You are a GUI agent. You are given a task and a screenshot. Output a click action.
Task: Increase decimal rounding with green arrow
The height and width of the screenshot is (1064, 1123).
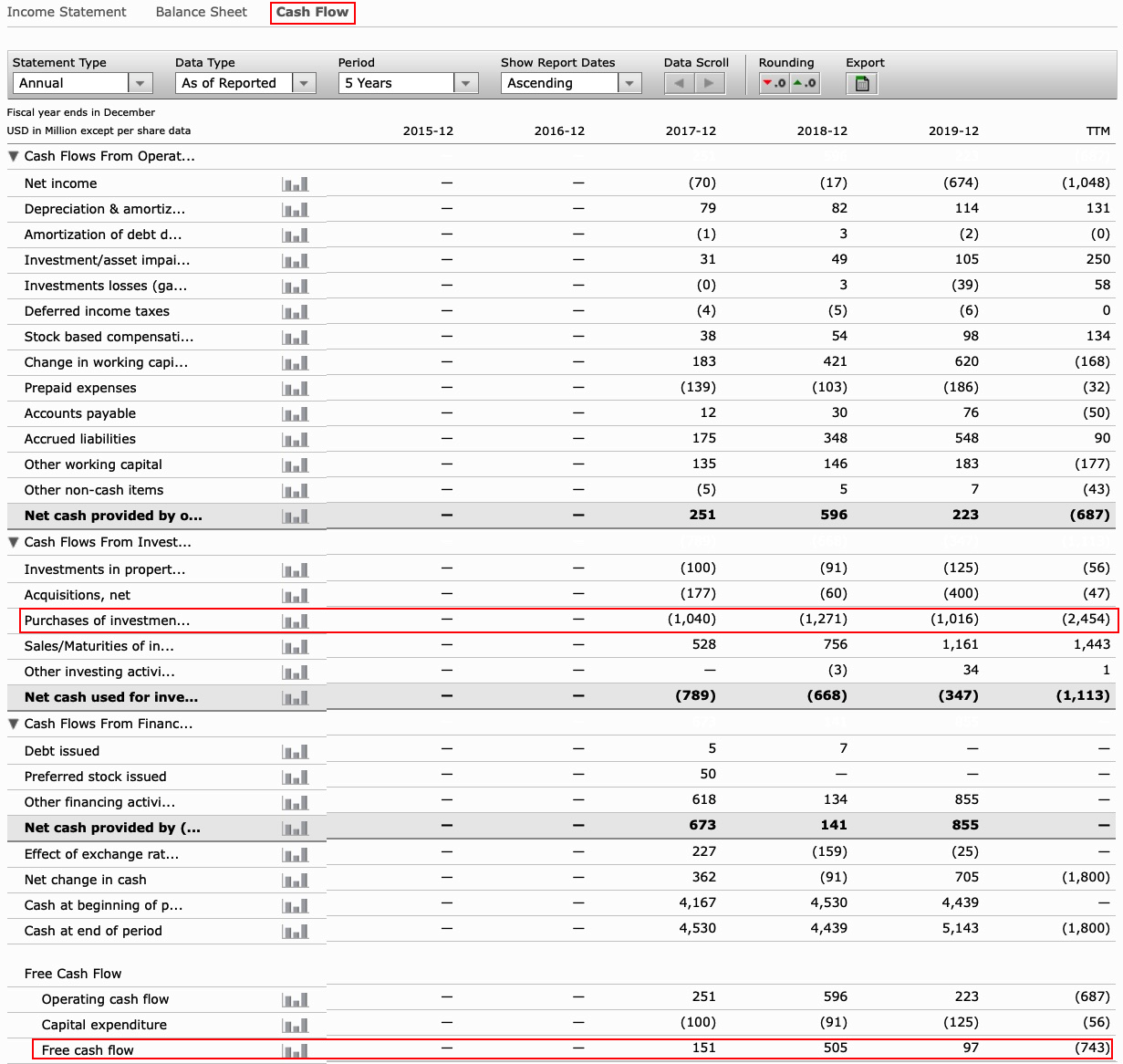(804, 83)
